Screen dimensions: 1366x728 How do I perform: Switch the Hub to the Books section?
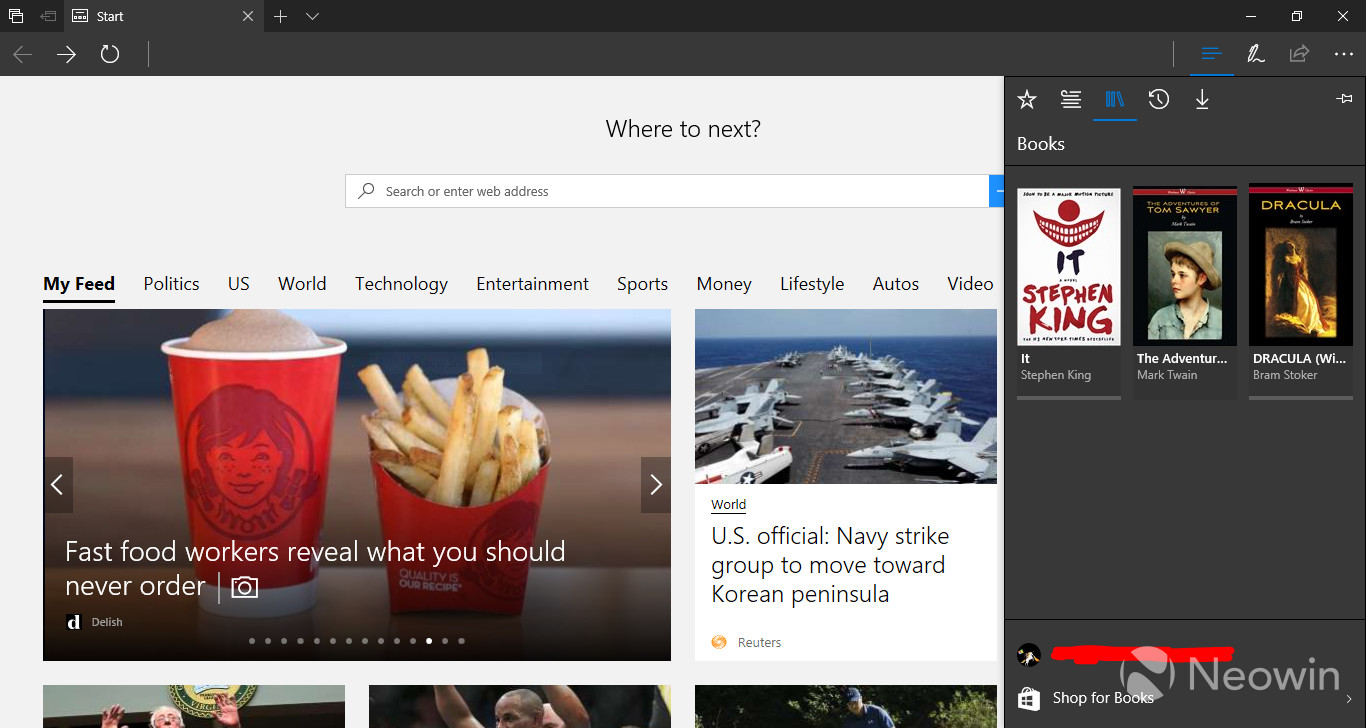coord(1115,99)
